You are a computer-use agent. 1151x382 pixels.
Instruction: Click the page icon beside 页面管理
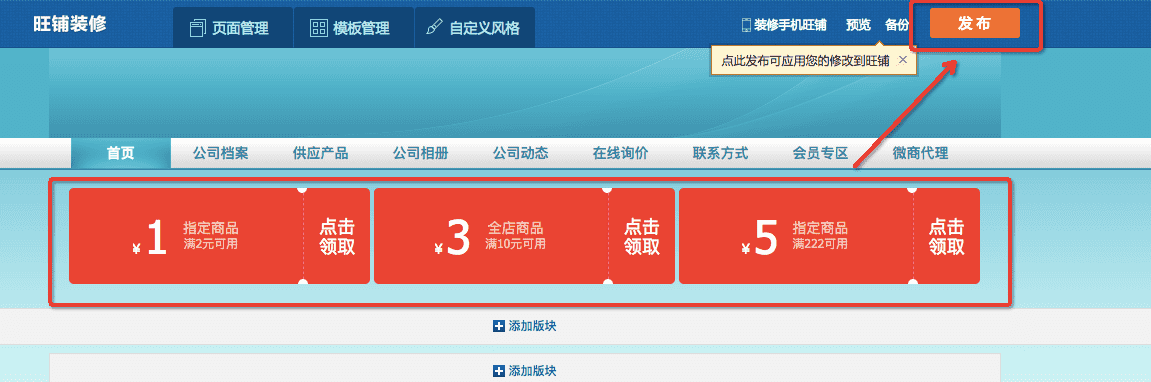coord(197,29)
